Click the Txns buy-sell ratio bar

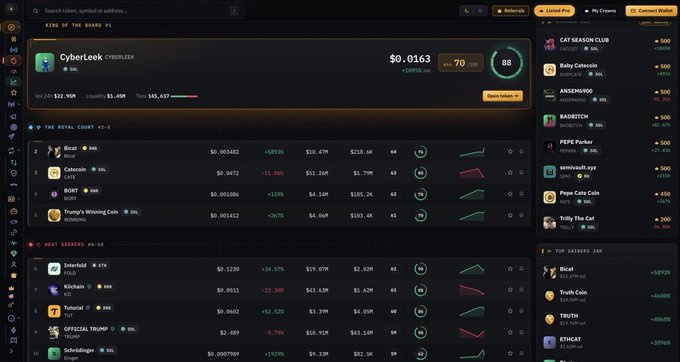coord(184,96)
